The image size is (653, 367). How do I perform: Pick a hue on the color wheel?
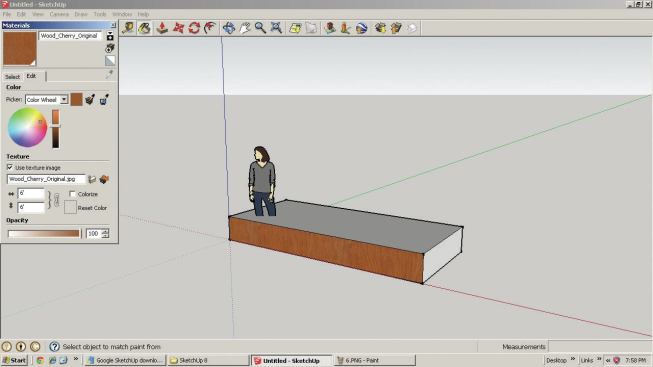coord(27,127)
